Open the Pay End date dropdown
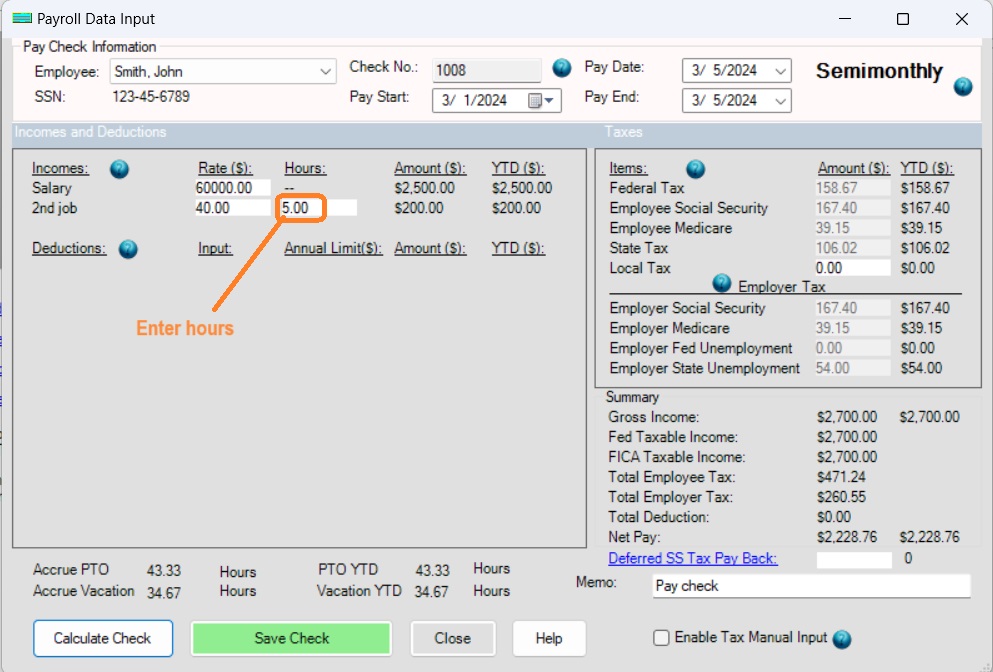Viewport: 993px width, 672px height. pos(779,100)
